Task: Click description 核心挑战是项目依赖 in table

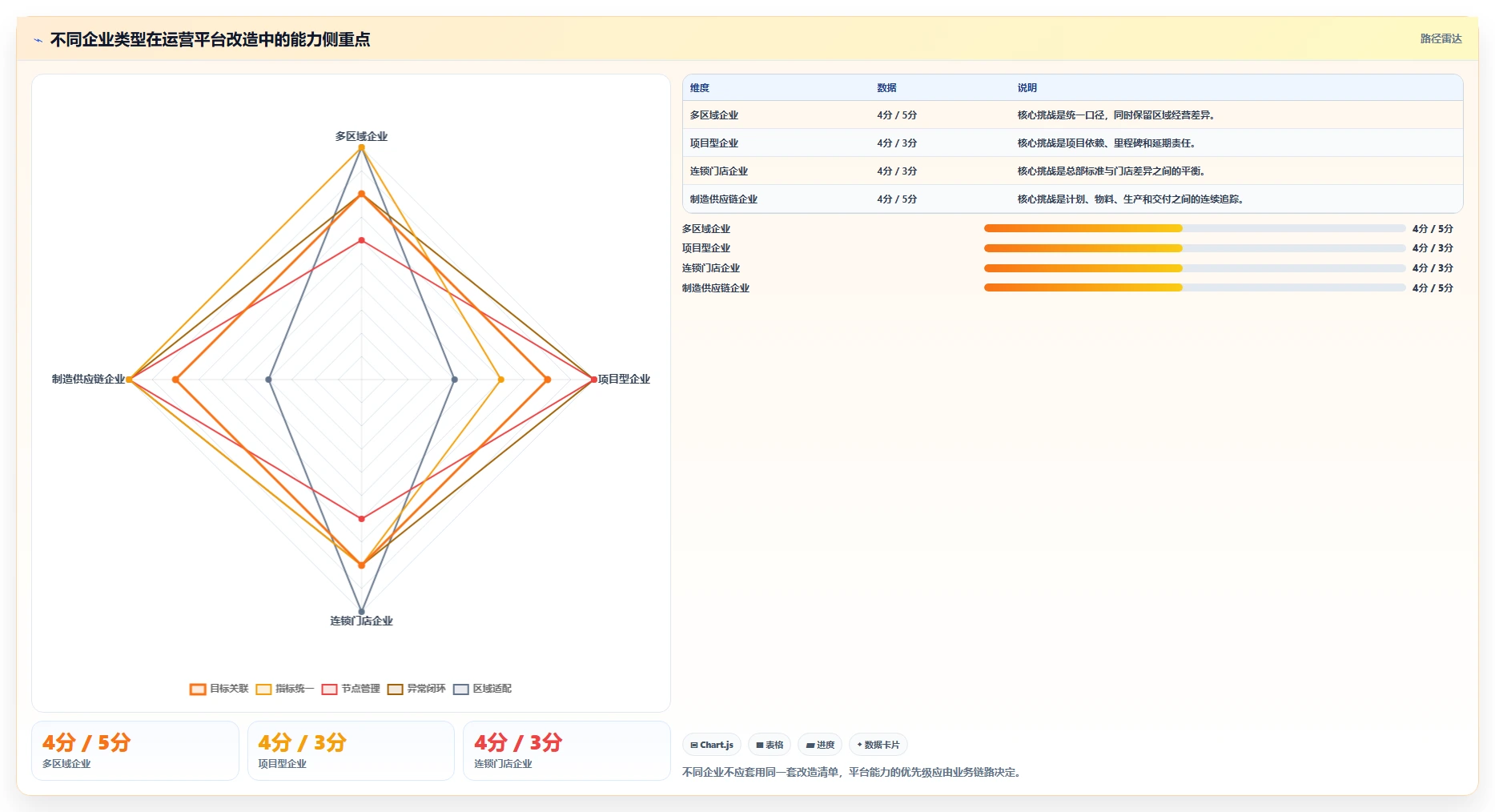Action: click(1107, 143)
